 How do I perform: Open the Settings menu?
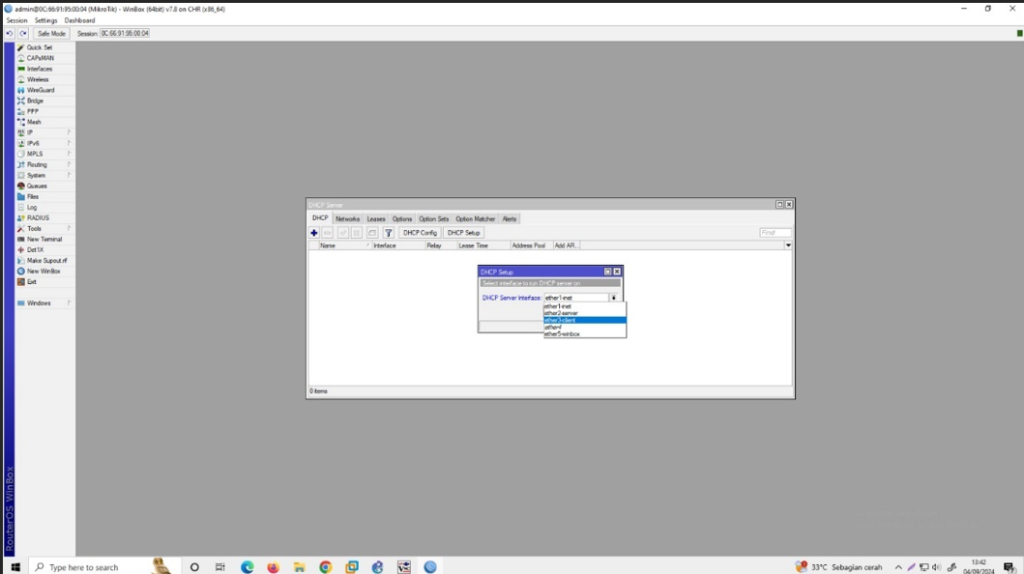46,20
